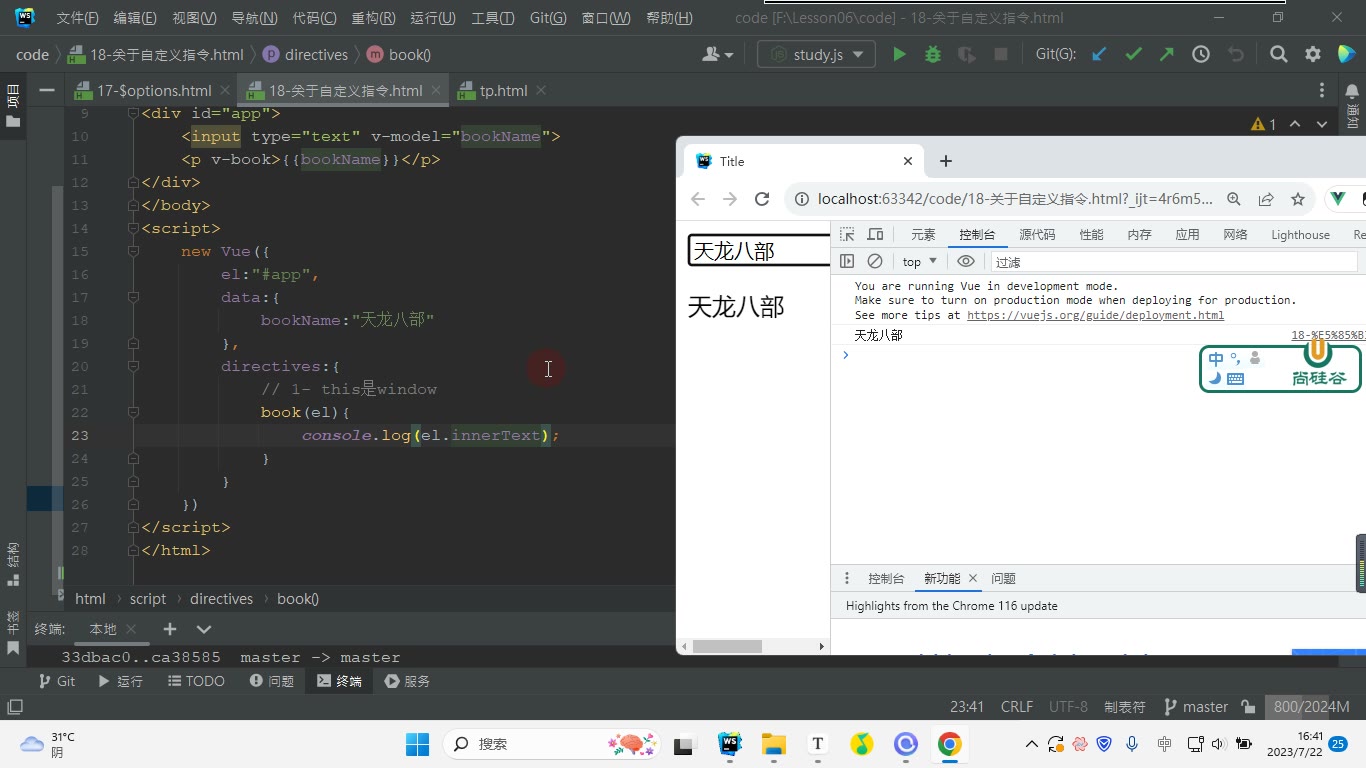Open user account dropdown in WebStorm toolbar
The image size is (1366, 768).
(x=718, y=55)
